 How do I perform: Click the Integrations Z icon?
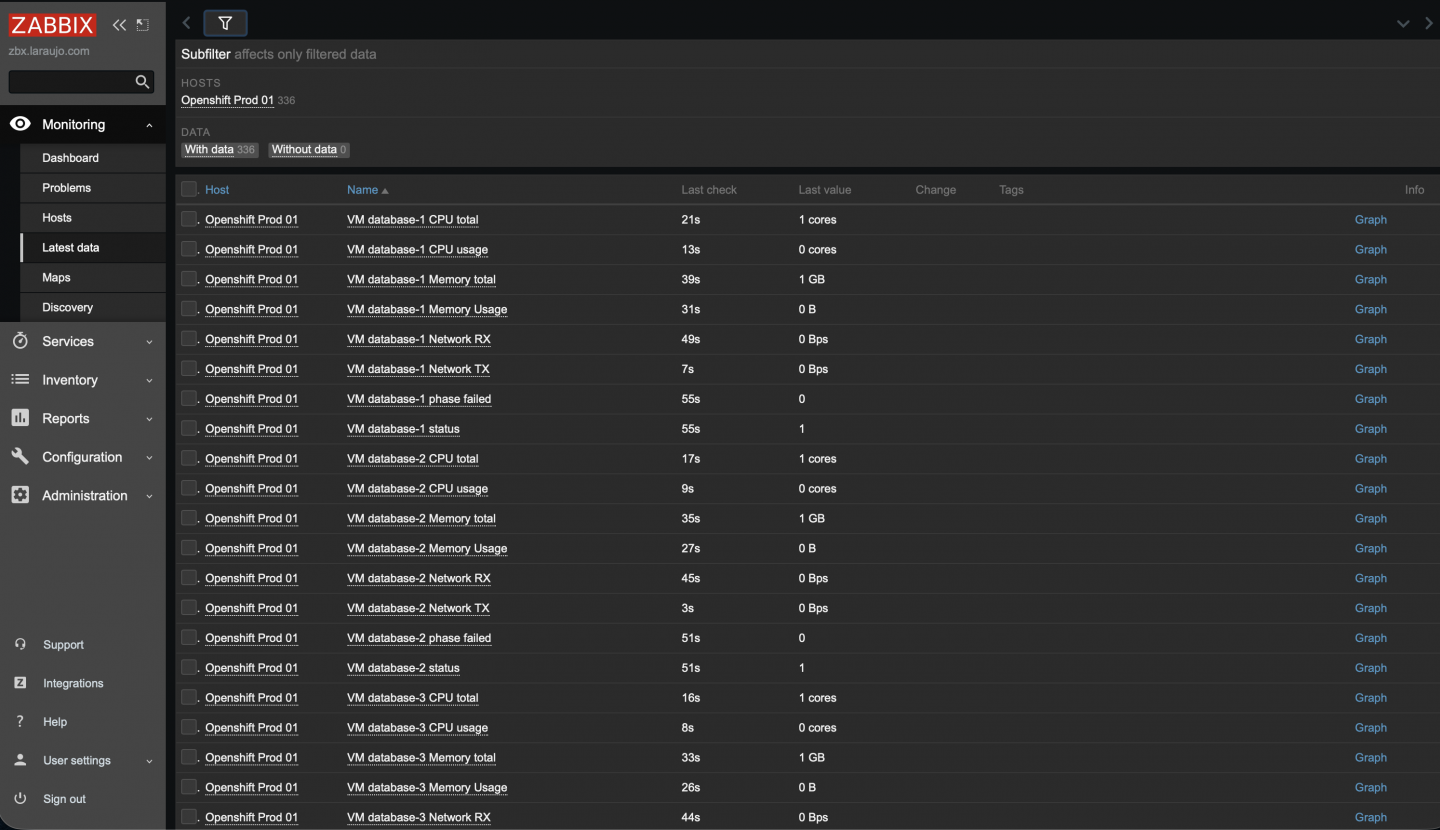20,683
